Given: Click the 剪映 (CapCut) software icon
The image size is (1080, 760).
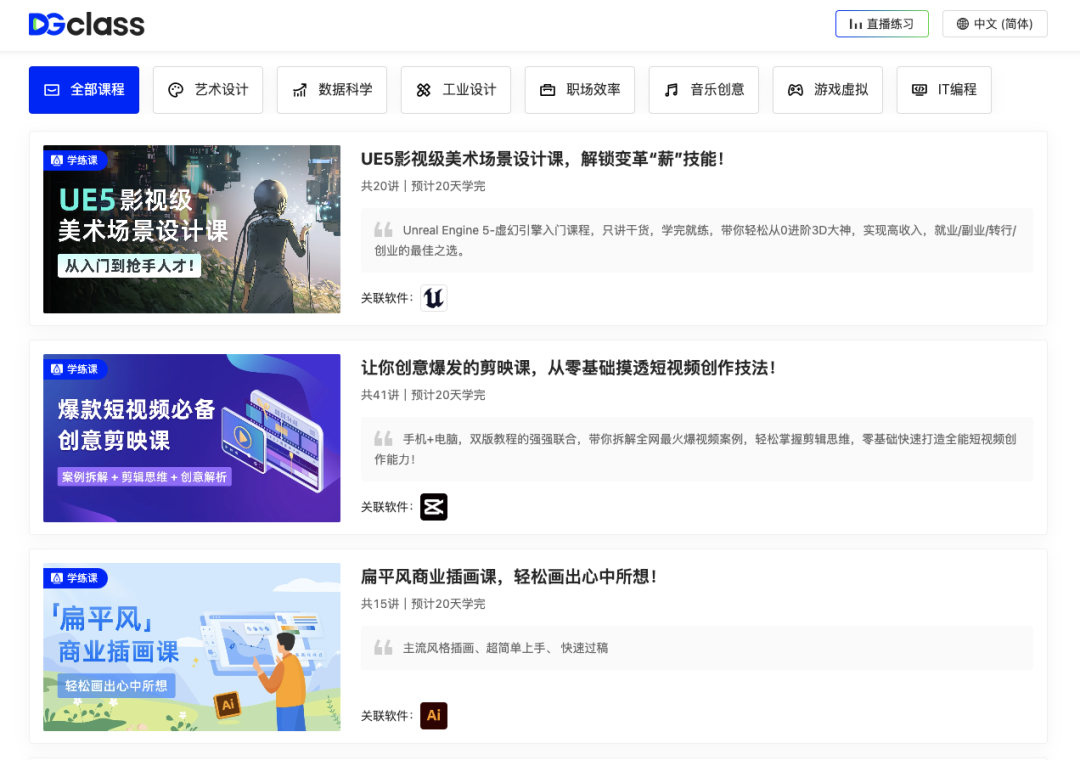Looking at the screenshot, I should 433,507.
